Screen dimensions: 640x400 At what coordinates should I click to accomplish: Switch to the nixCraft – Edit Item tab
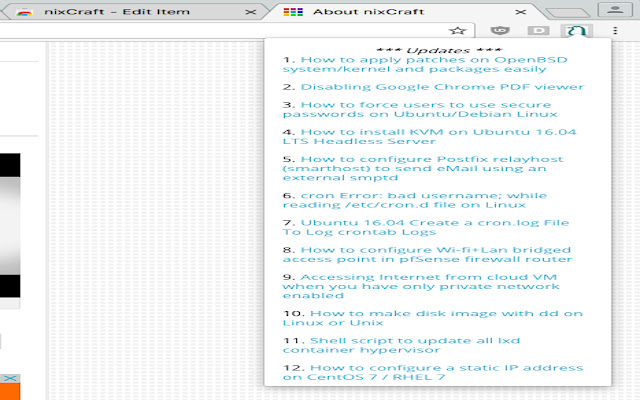point(134,11)
